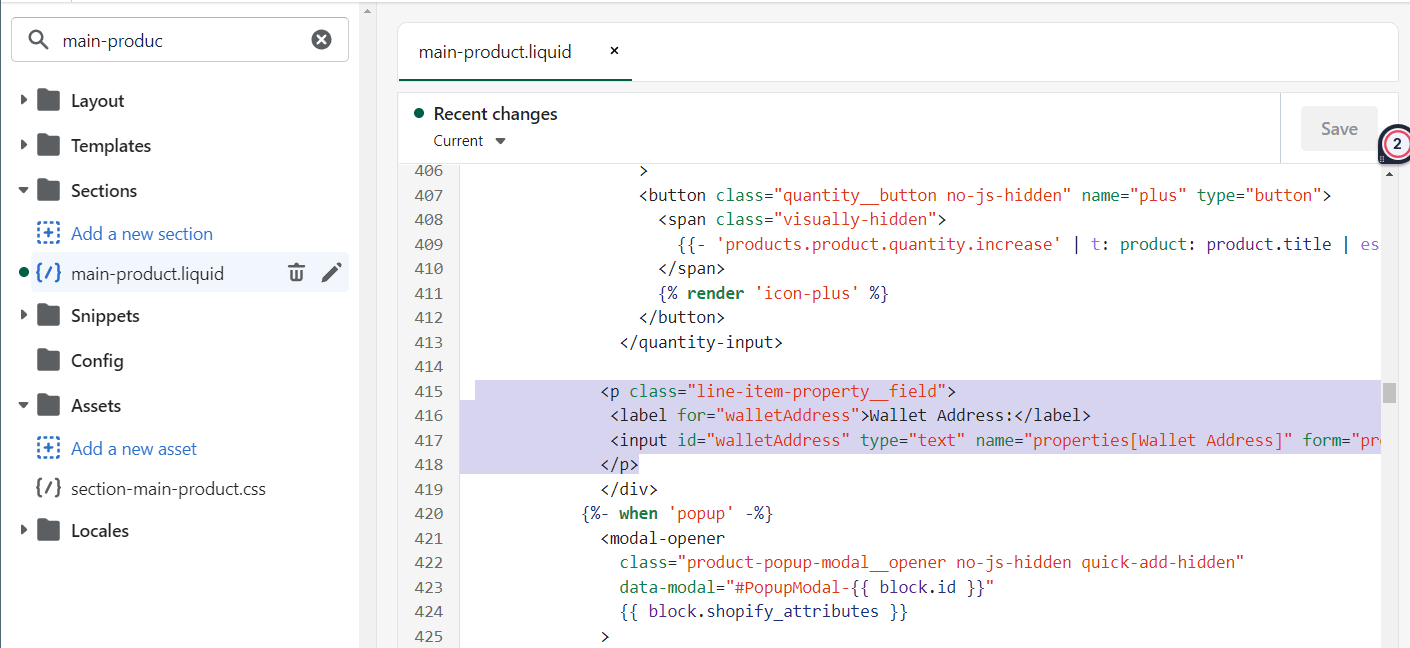1410x648 pixels.
Task: Click the Snippets folder icon
Action: (49, 315)
